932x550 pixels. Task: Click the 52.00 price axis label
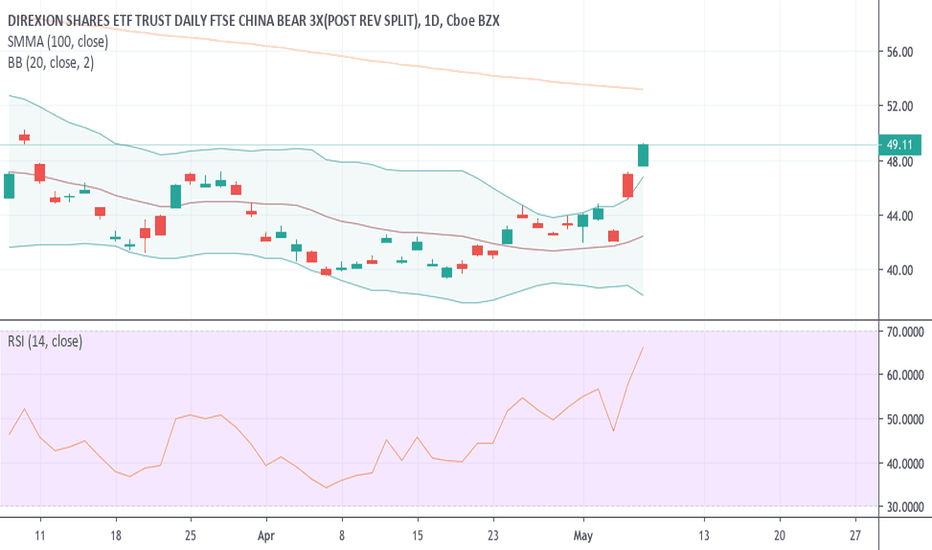coord(899,106)
